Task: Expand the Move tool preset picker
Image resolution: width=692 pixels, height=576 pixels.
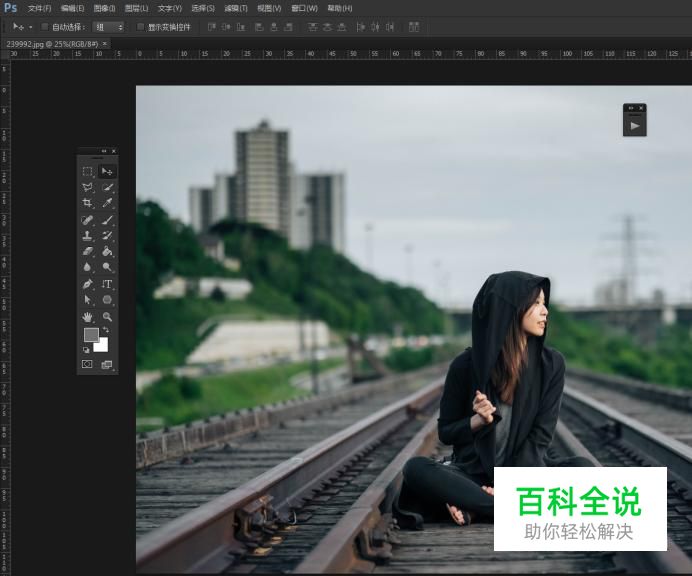Action: [x=31, y=27]
